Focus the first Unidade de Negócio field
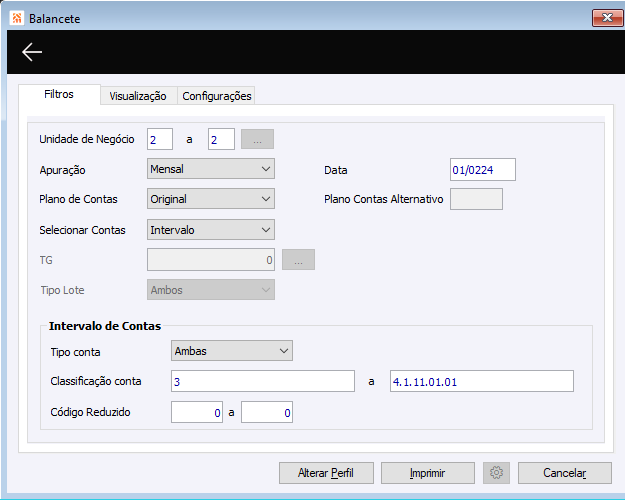This screenshot has height=500, width=625. pyautogui.click(x=160, y=139)
